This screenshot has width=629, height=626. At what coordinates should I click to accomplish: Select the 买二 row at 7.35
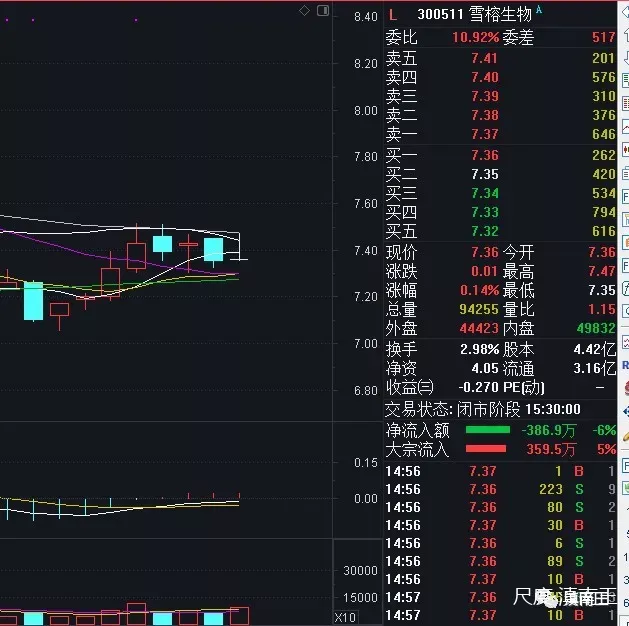click(500, 174)
